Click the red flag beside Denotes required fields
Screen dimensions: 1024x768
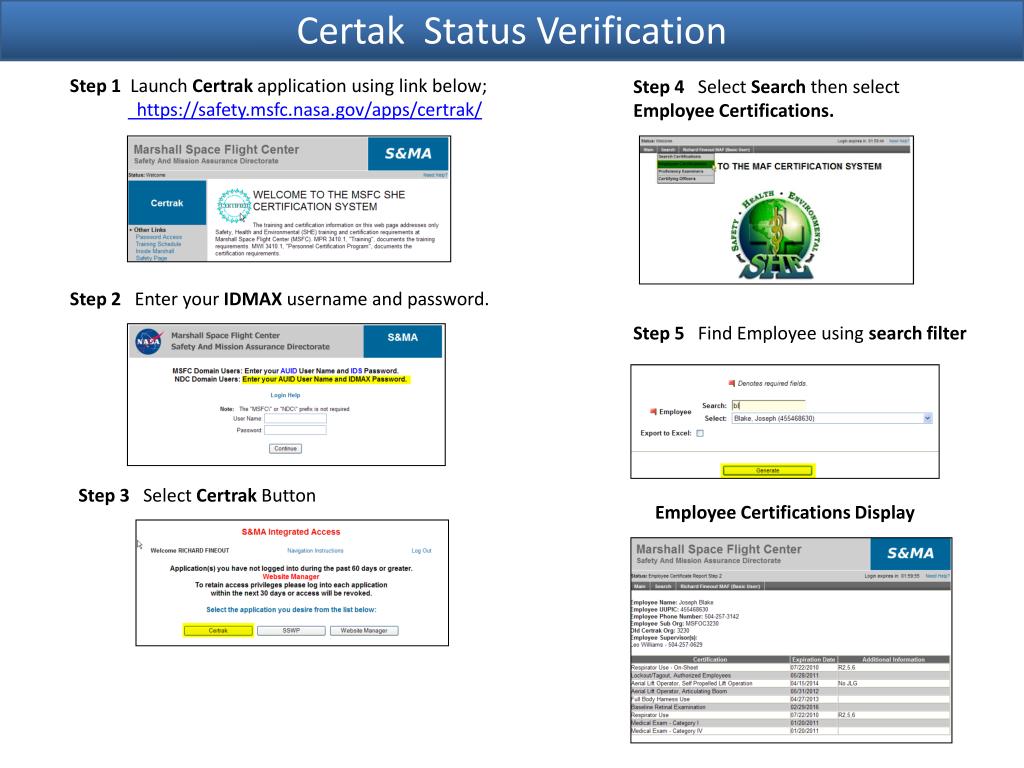click(x=731, y=383)
